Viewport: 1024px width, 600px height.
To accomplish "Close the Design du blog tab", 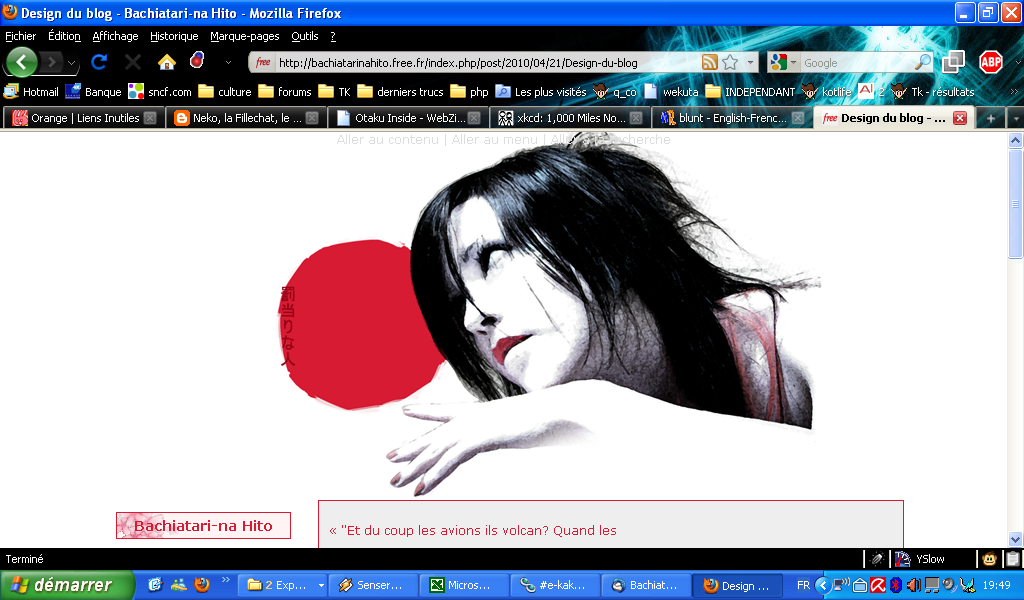I will [x=960, y=118].
